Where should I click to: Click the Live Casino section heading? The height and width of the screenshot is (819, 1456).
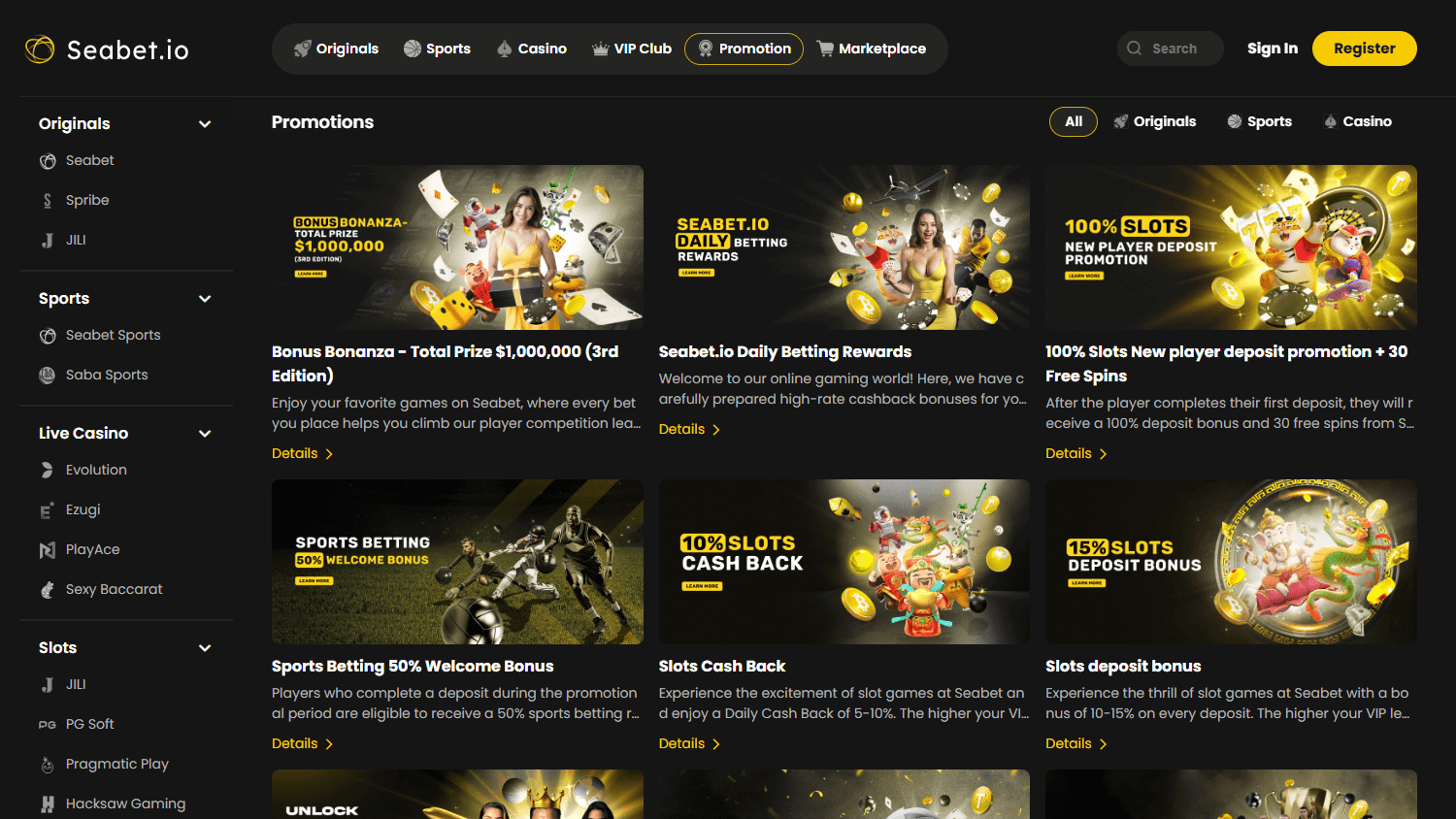83,434
